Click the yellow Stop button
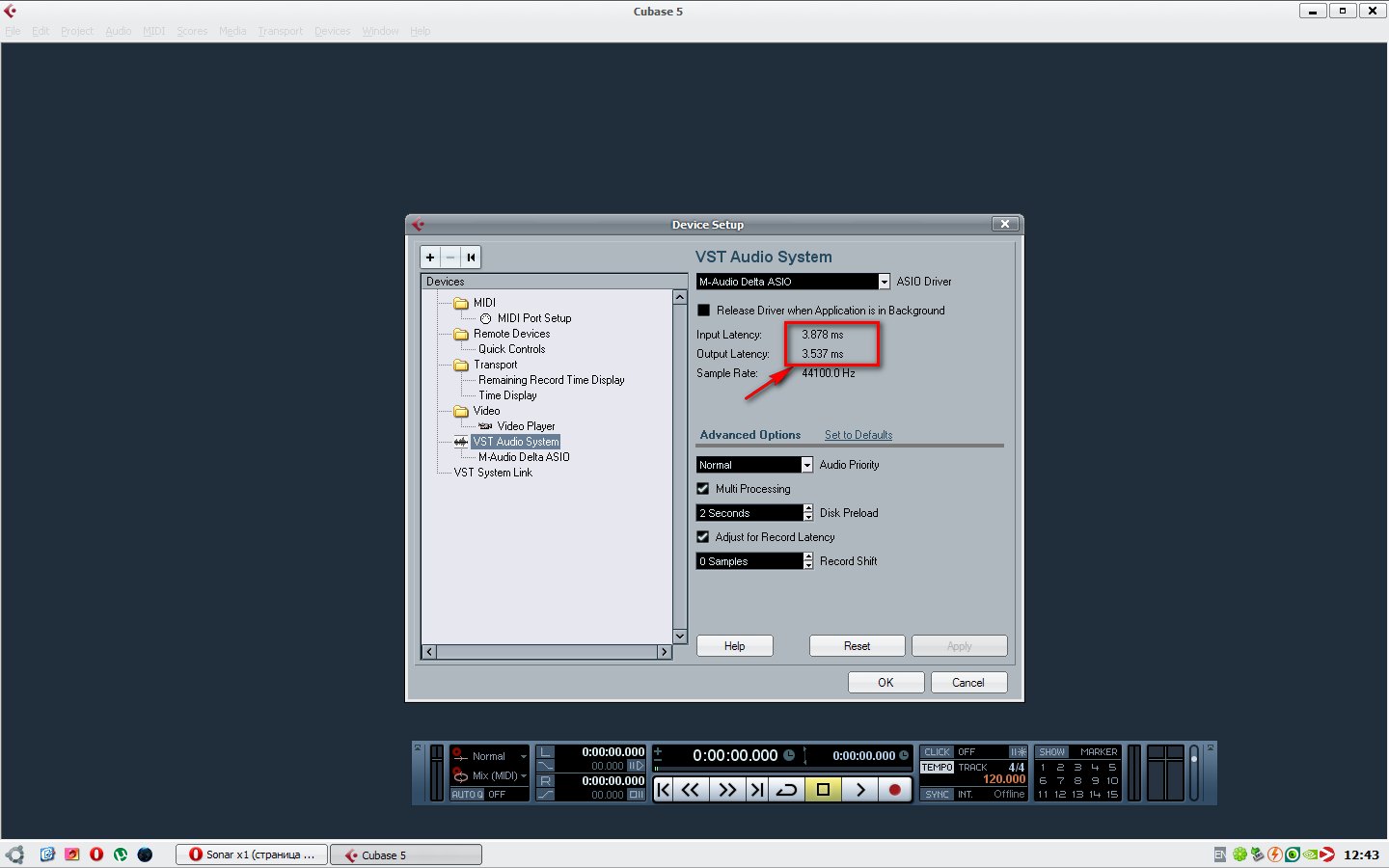 click(x=823, y=790)
